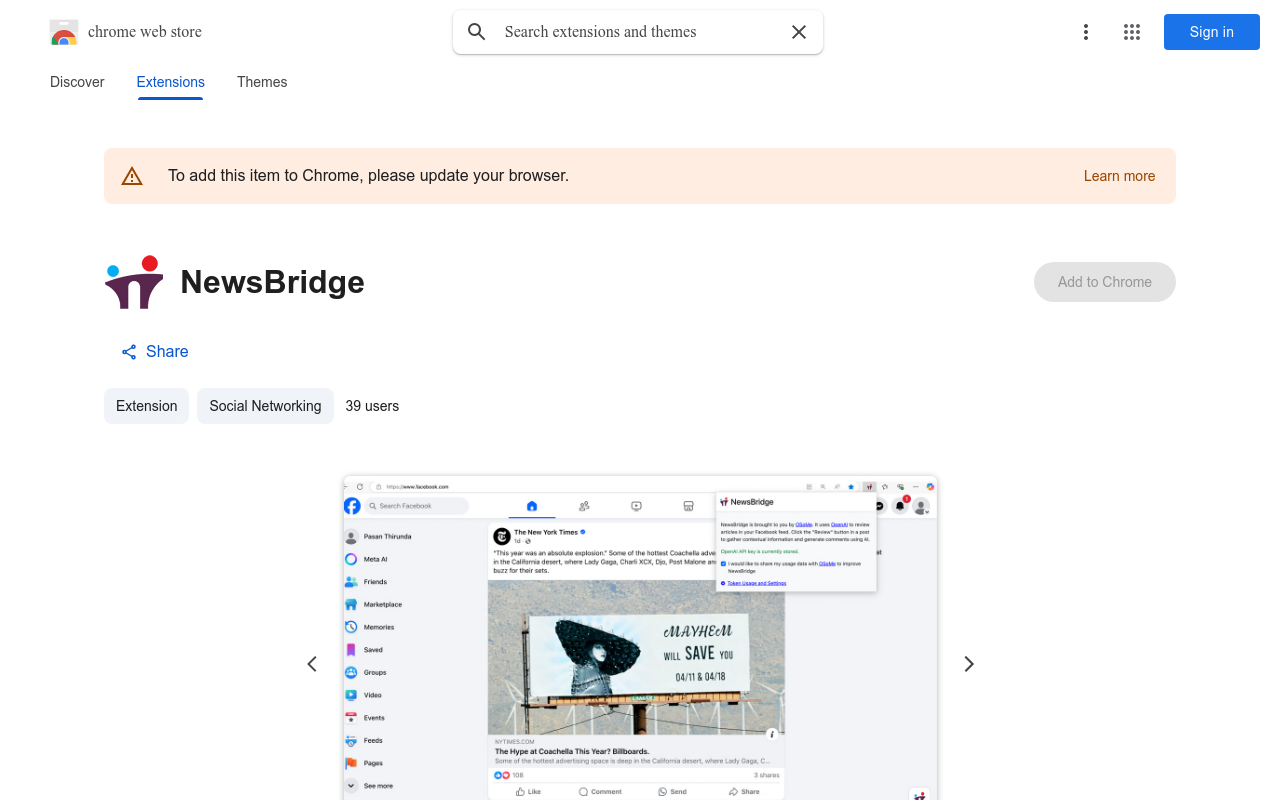Open the NewsBridge Facebook screenshot preview

pos(640,637)
